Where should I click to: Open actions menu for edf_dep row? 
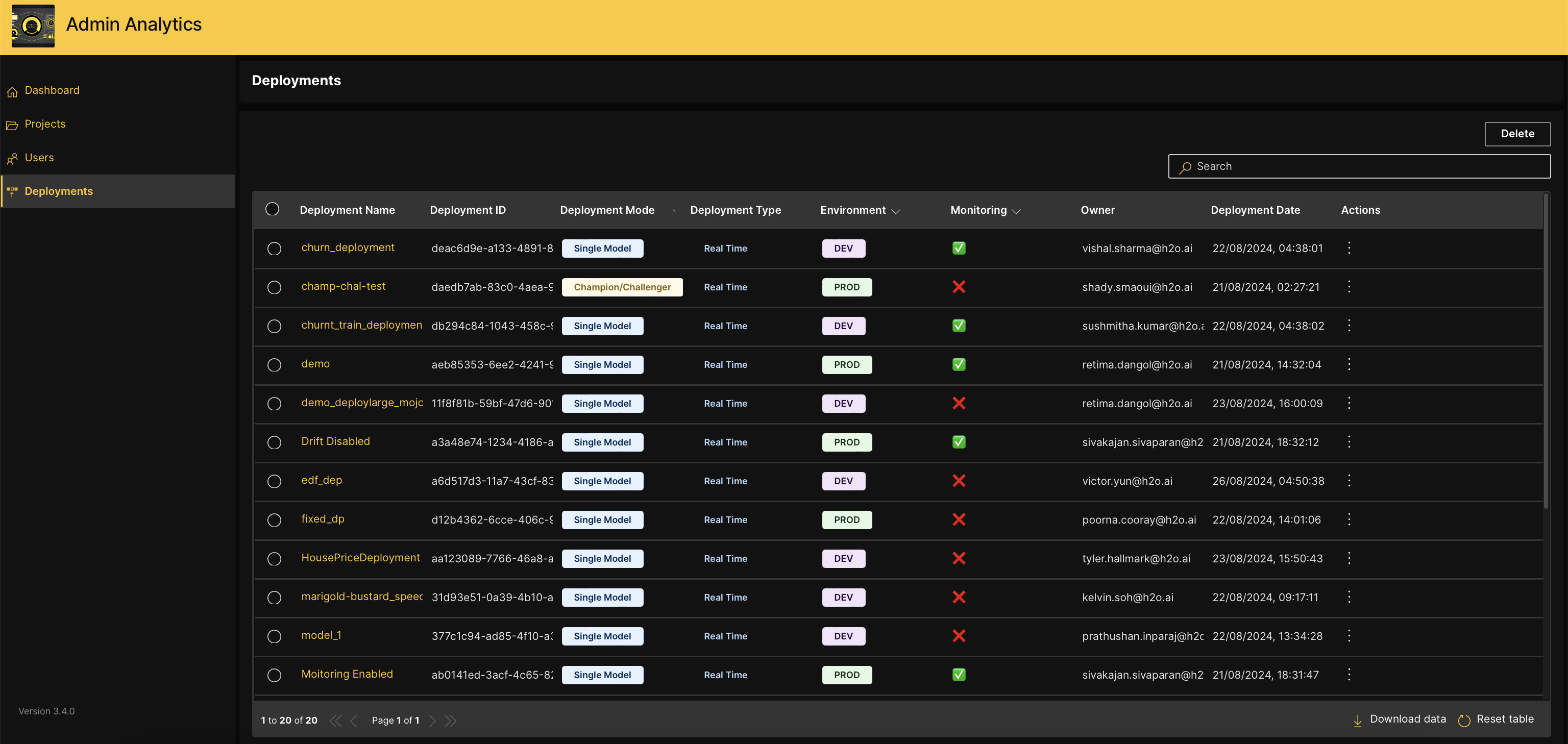tap(1349, 481)
